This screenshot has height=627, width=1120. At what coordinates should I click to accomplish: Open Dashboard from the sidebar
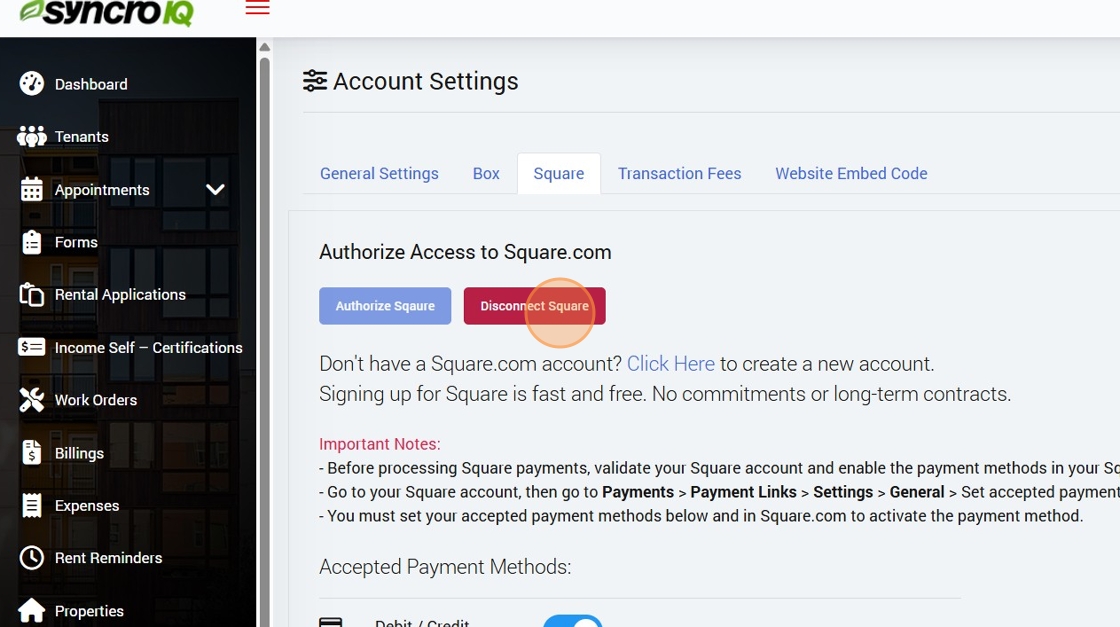coord(91,84)
